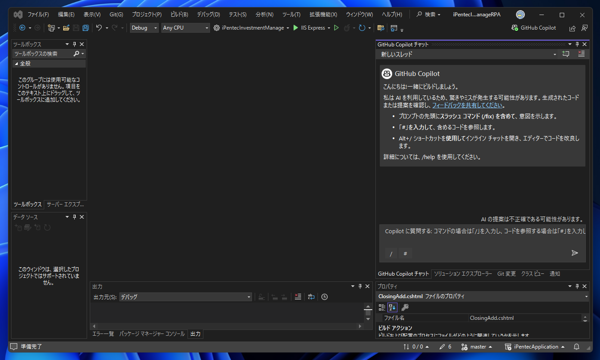
Task: Collapse the 全般 toolbox group
Action: (x=16, y=64)
